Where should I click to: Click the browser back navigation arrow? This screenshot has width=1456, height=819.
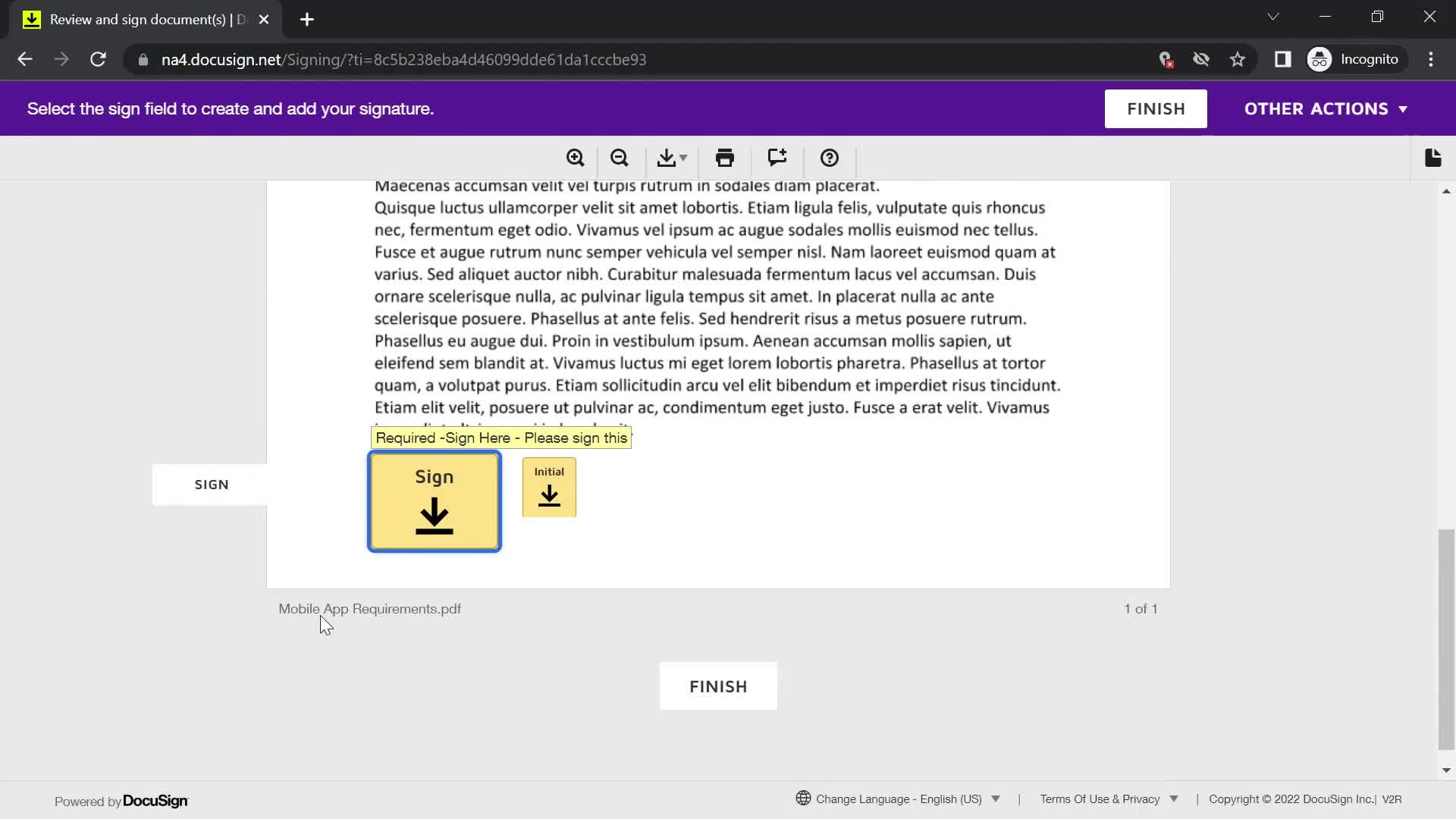pos(24,59)
